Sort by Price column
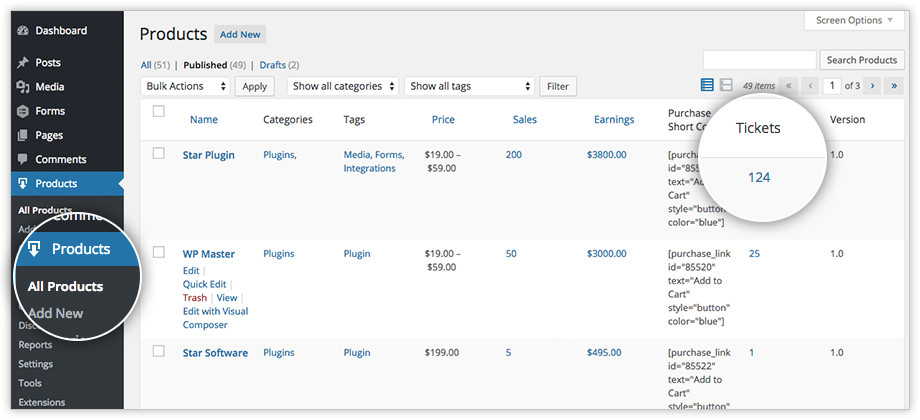This screenshot has width=920, height=420. tap(443, 120)
